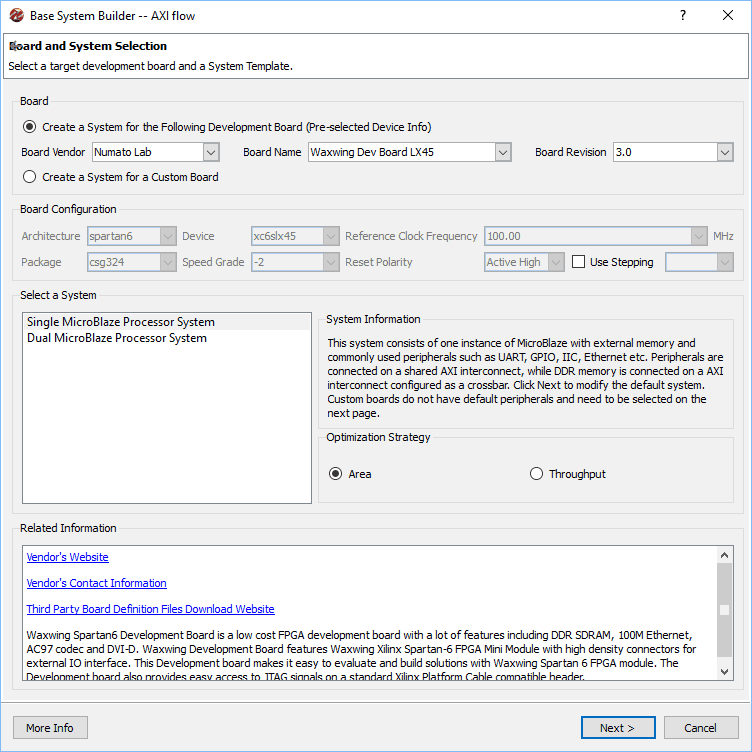Select Dual MicroBlaze Processor System

[x=117, y=338]
